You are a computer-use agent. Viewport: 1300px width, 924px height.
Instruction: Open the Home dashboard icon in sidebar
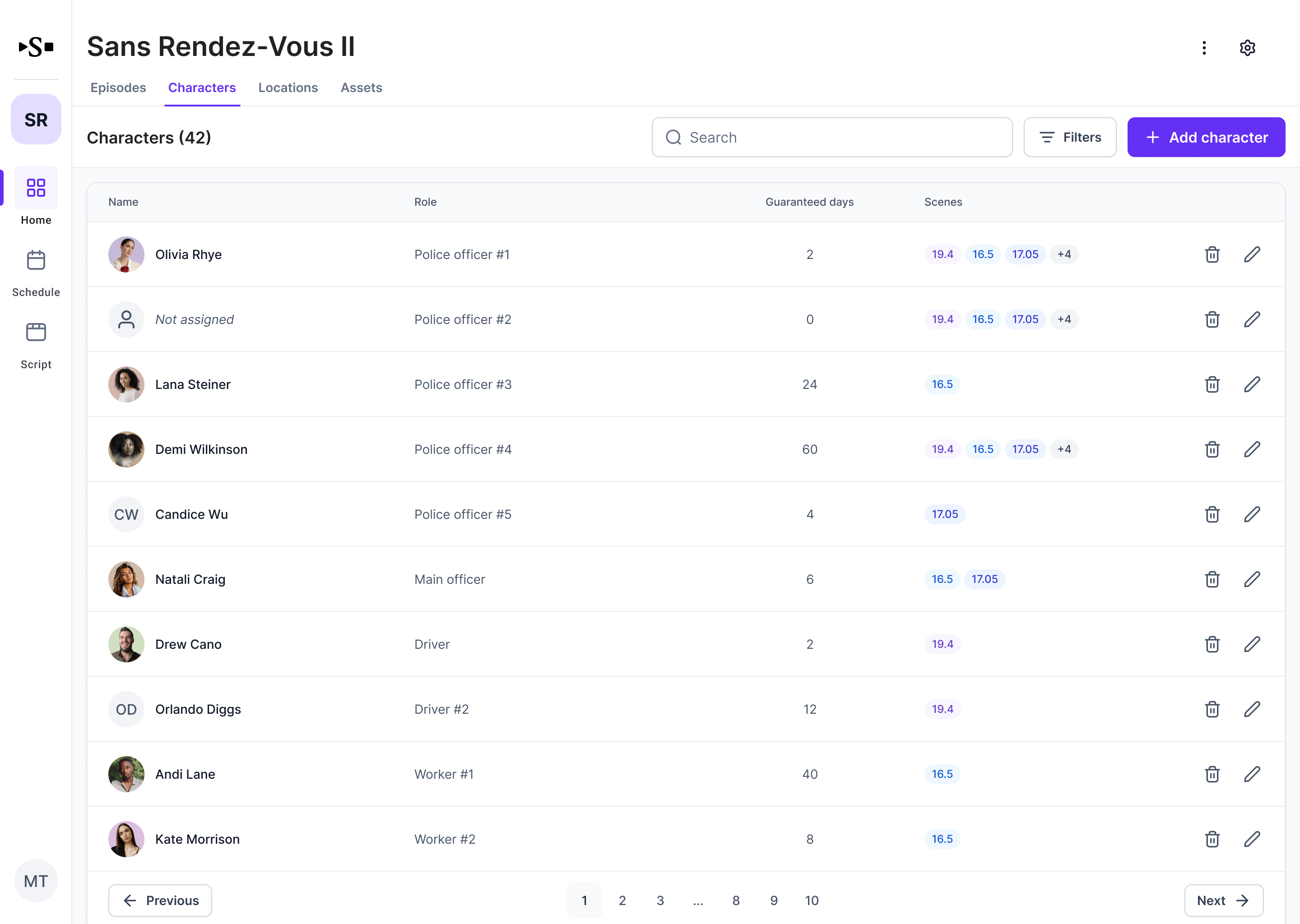tap(36, 188)
